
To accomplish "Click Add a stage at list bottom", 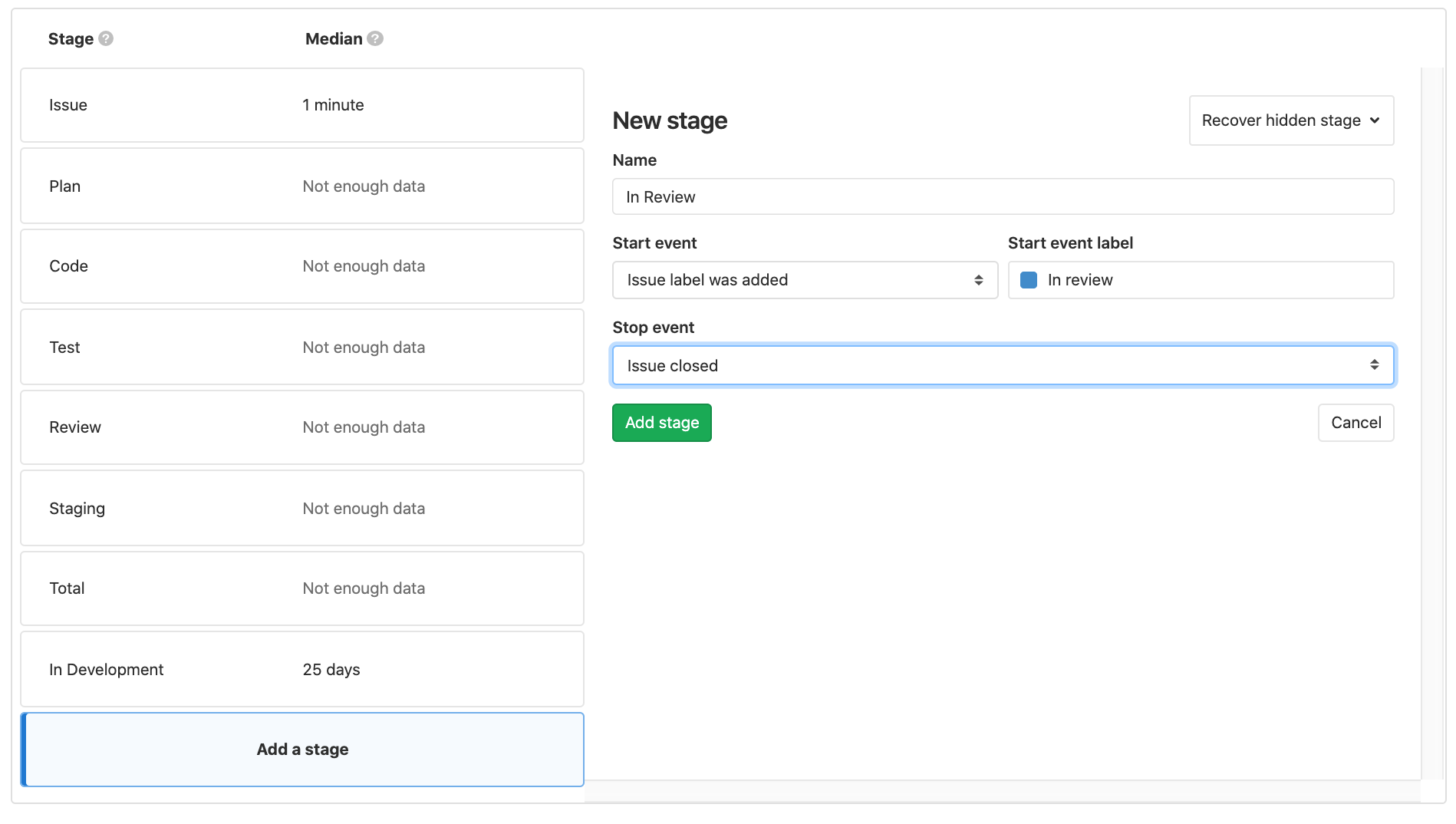I will (x=302, y=749).
